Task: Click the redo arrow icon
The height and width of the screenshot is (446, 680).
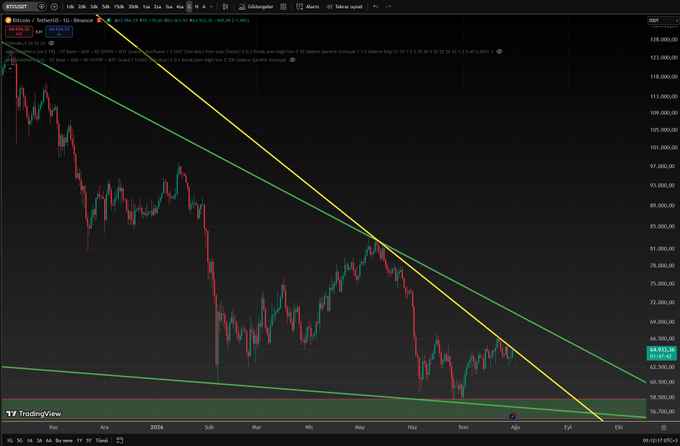Action: (x=389, y=7)
